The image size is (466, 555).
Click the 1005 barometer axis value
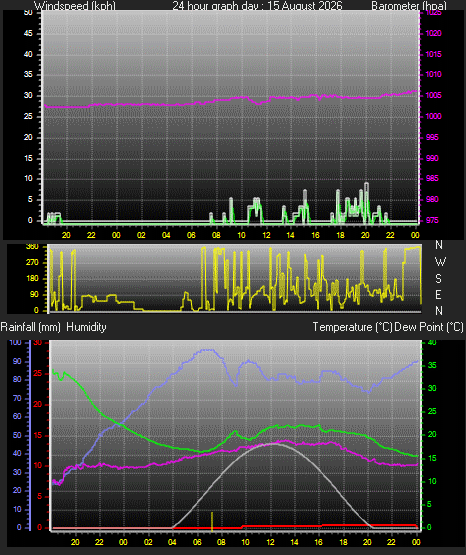[x=433, y=95]
